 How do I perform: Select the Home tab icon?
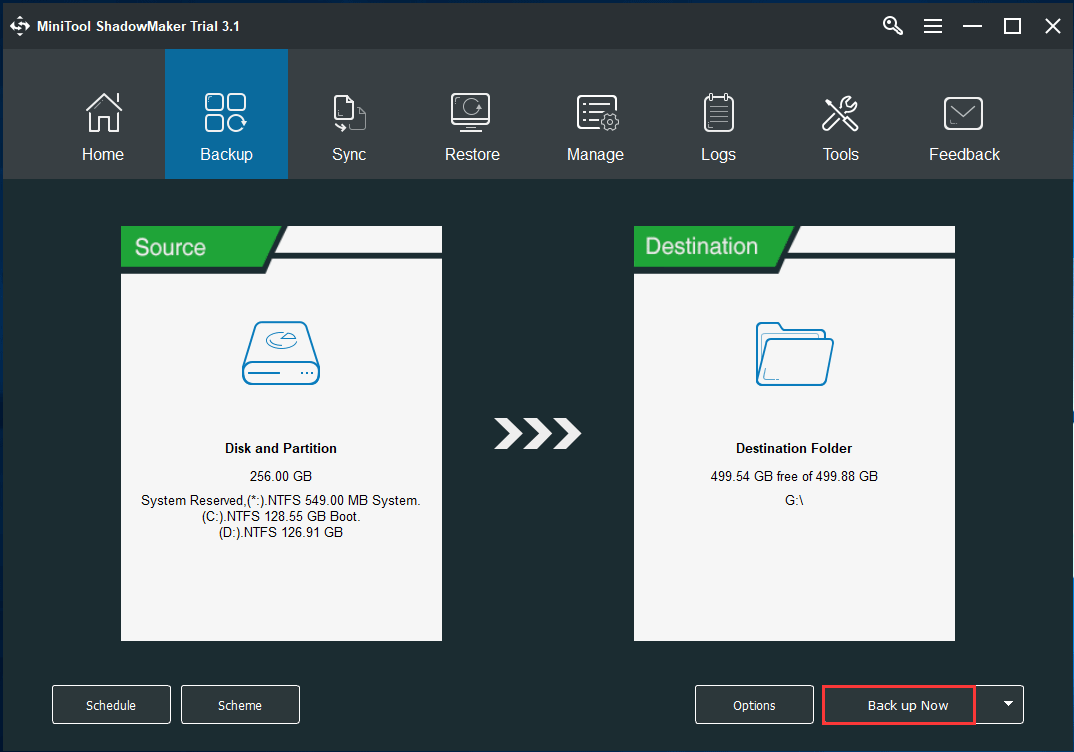pyautogui.click(x=103, y=112)
